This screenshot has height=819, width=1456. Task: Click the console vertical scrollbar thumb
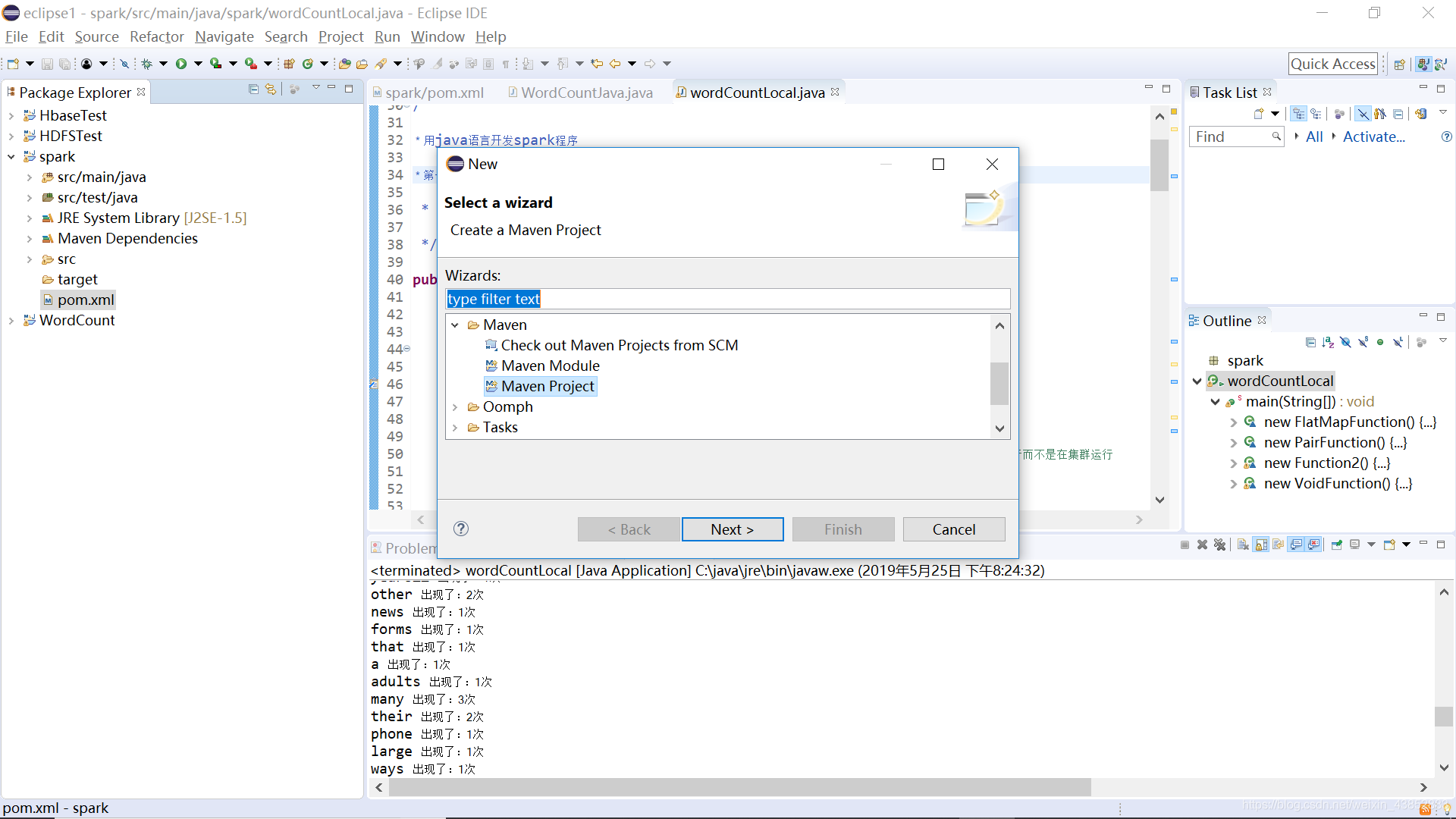coord(1444,716)
